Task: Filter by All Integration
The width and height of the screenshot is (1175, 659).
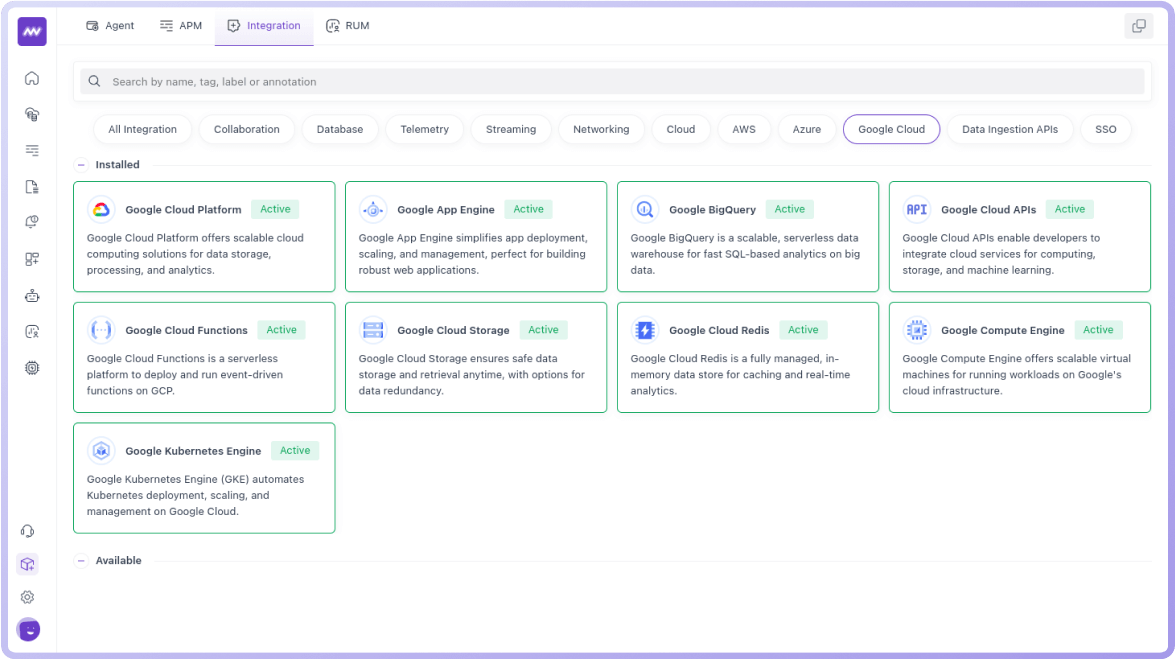Action: (142, 129)
